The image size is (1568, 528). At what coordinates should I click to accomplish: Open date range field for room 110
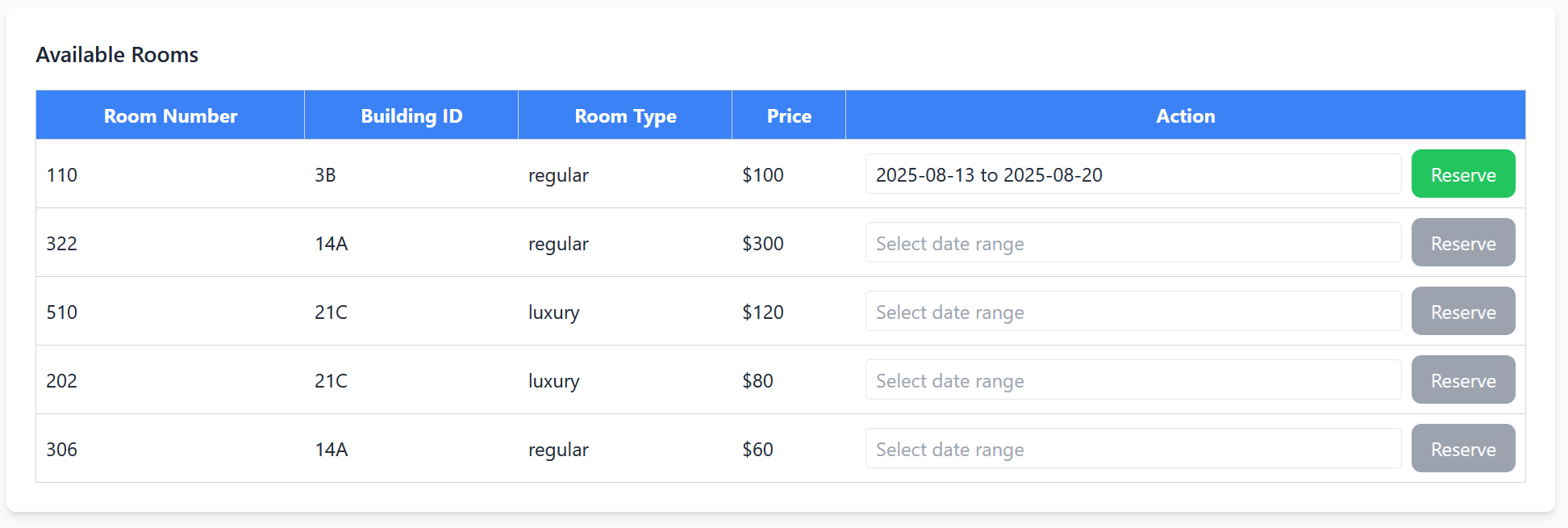pyautogui.click(x=1132, y=174)
